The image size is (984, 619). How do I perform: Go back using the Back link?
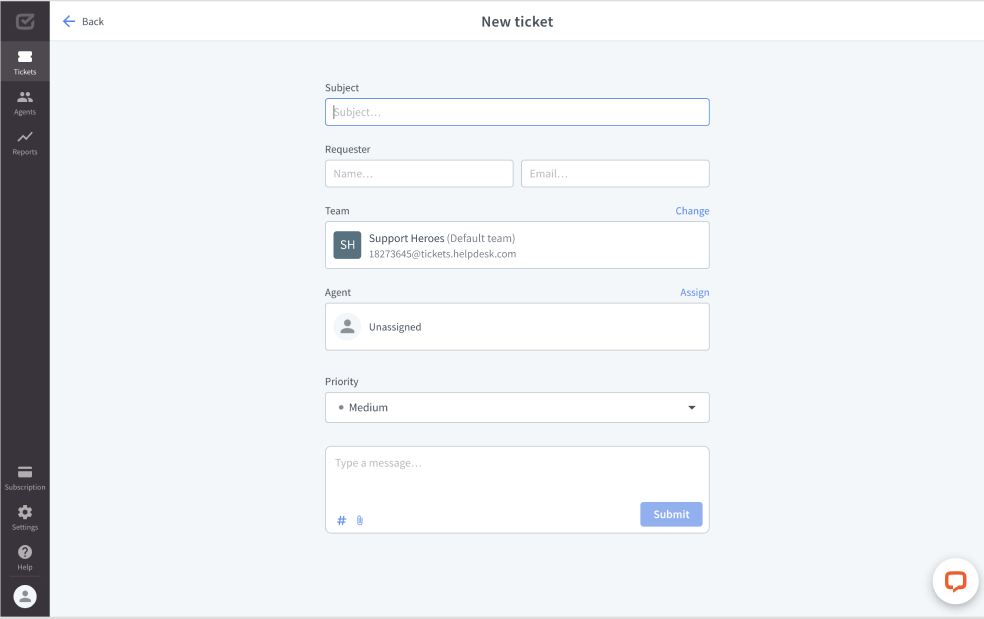[x=83, y=21]
